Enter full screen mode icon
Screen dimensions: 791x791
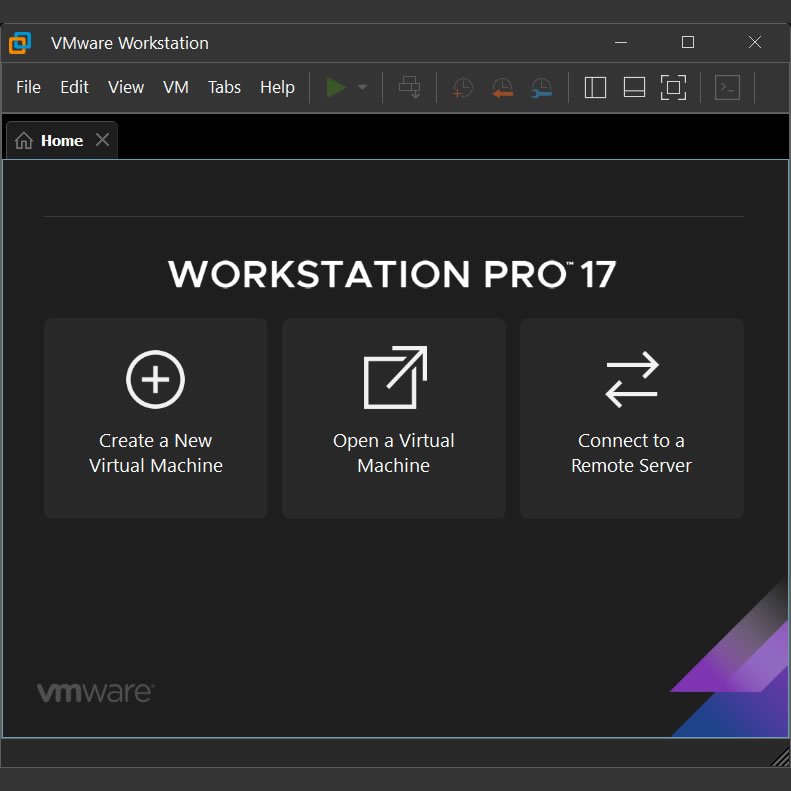pos(673,87)
